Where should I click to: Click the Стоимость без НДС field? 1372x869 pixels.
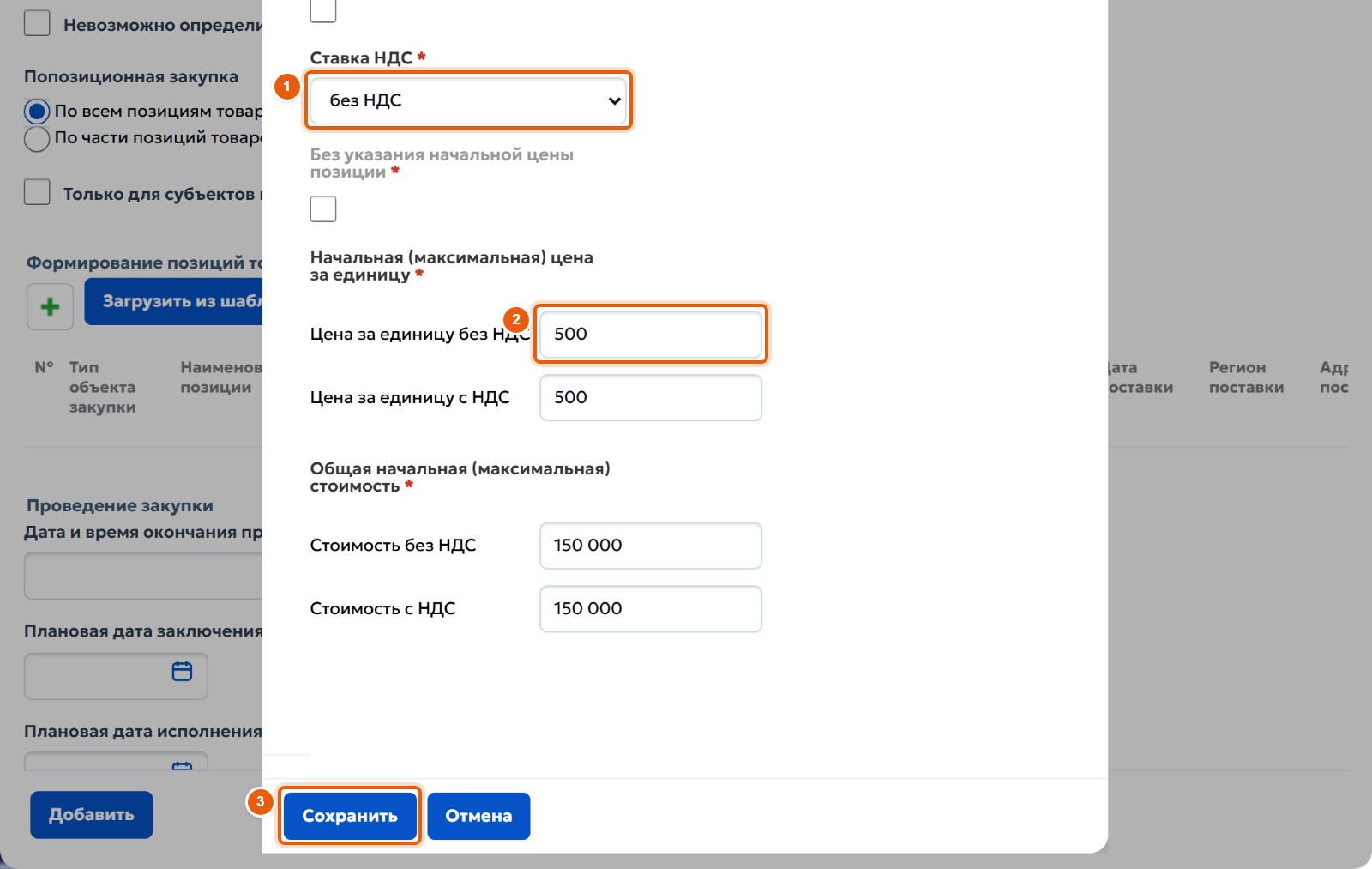[651, 545]
